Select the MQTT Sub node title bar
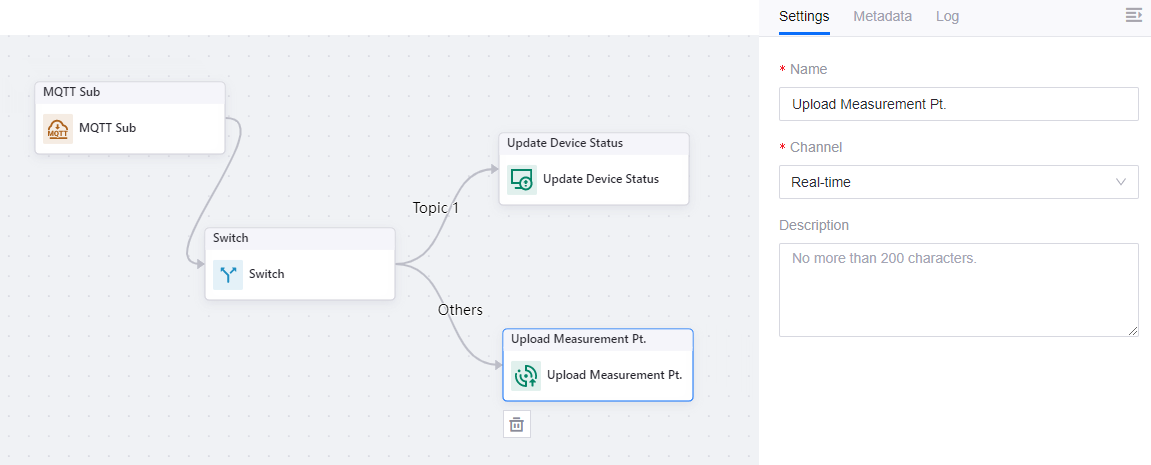1151x465 pixels. point(130,92)
